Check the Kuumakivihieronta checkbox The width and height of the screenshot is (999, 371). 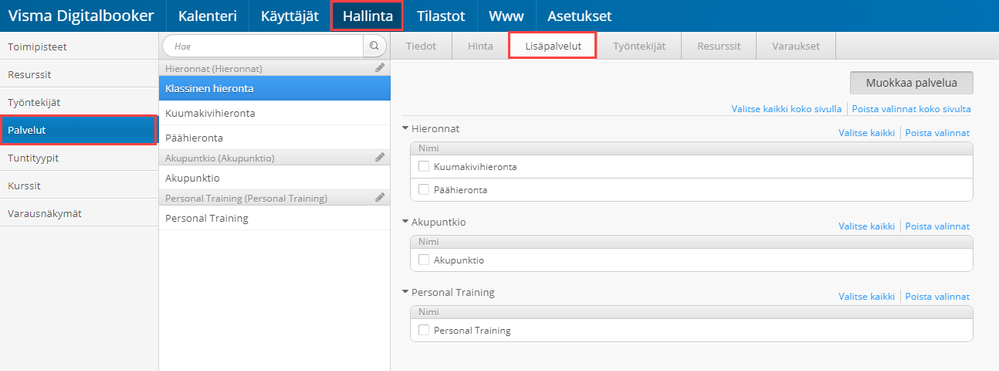[424, 166]
